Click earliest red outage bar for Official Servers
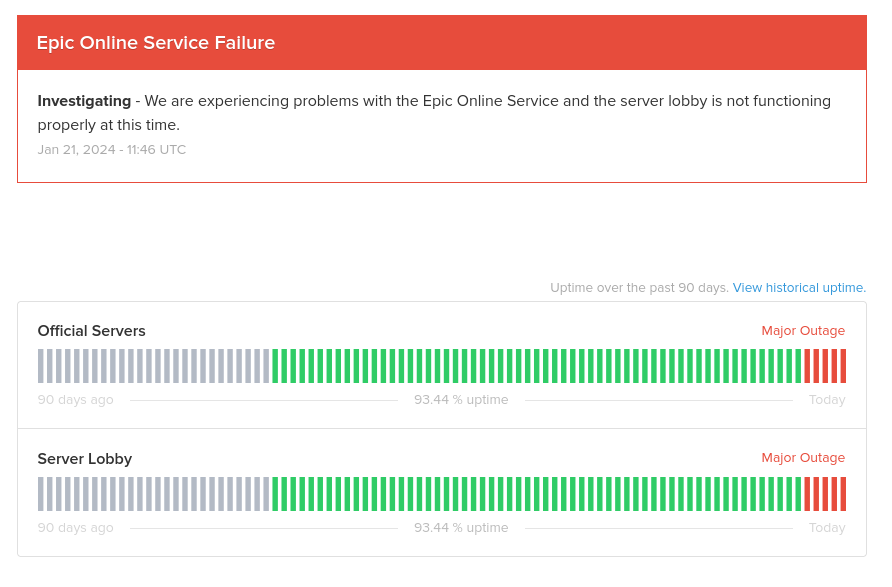 click(x=807, y=366)
